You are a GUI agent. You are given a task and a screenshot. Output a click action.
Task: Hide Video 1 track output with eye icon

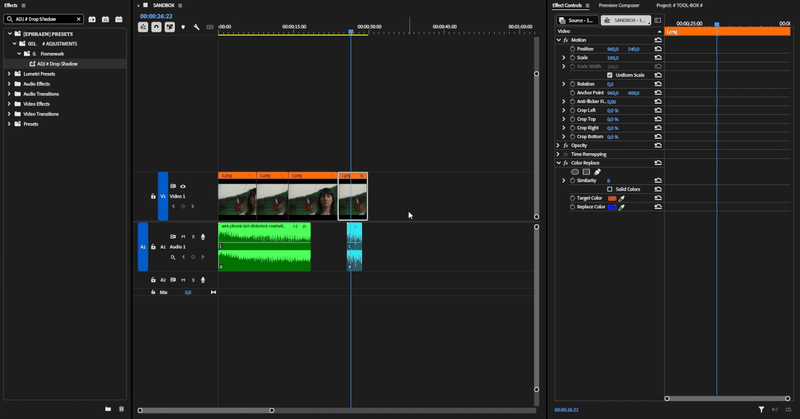[183, 186]
